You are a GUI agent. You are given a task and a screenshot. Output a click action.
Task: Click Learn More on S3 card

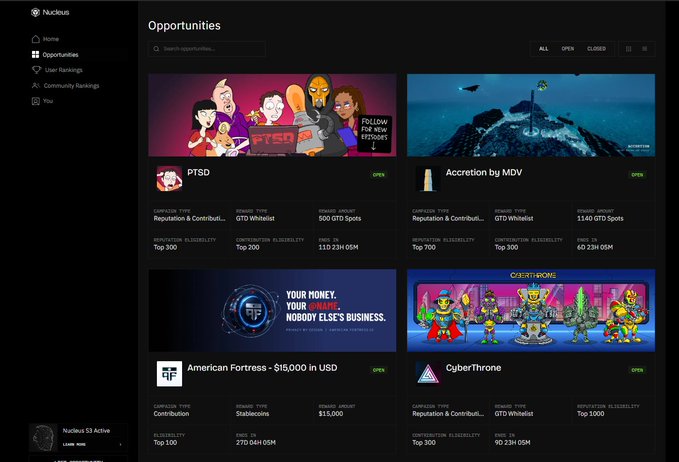pyautogui.click(x=74, y=445)
